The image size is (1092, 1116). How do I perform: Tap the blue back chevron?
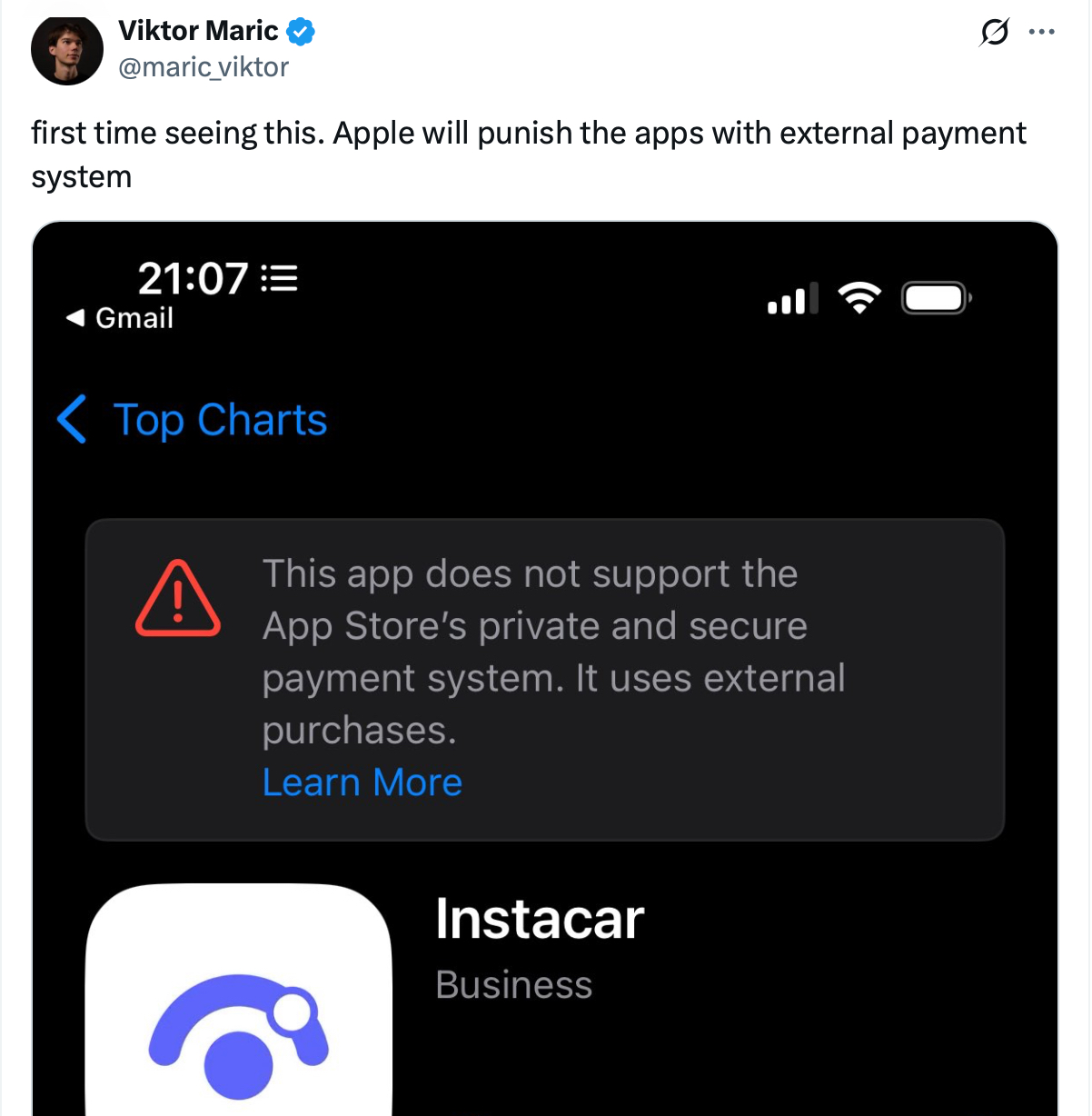click(72, 419)
